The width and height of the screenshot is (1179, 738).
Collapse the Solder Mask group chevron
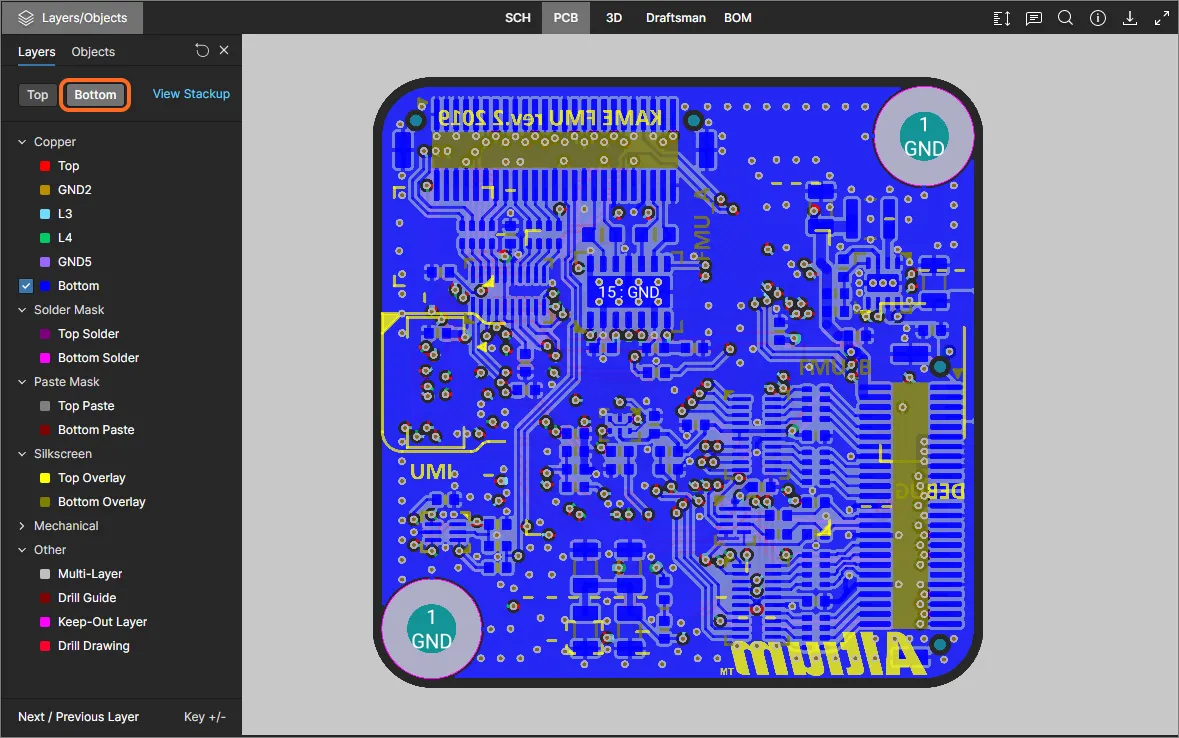(x=23, y=310)
